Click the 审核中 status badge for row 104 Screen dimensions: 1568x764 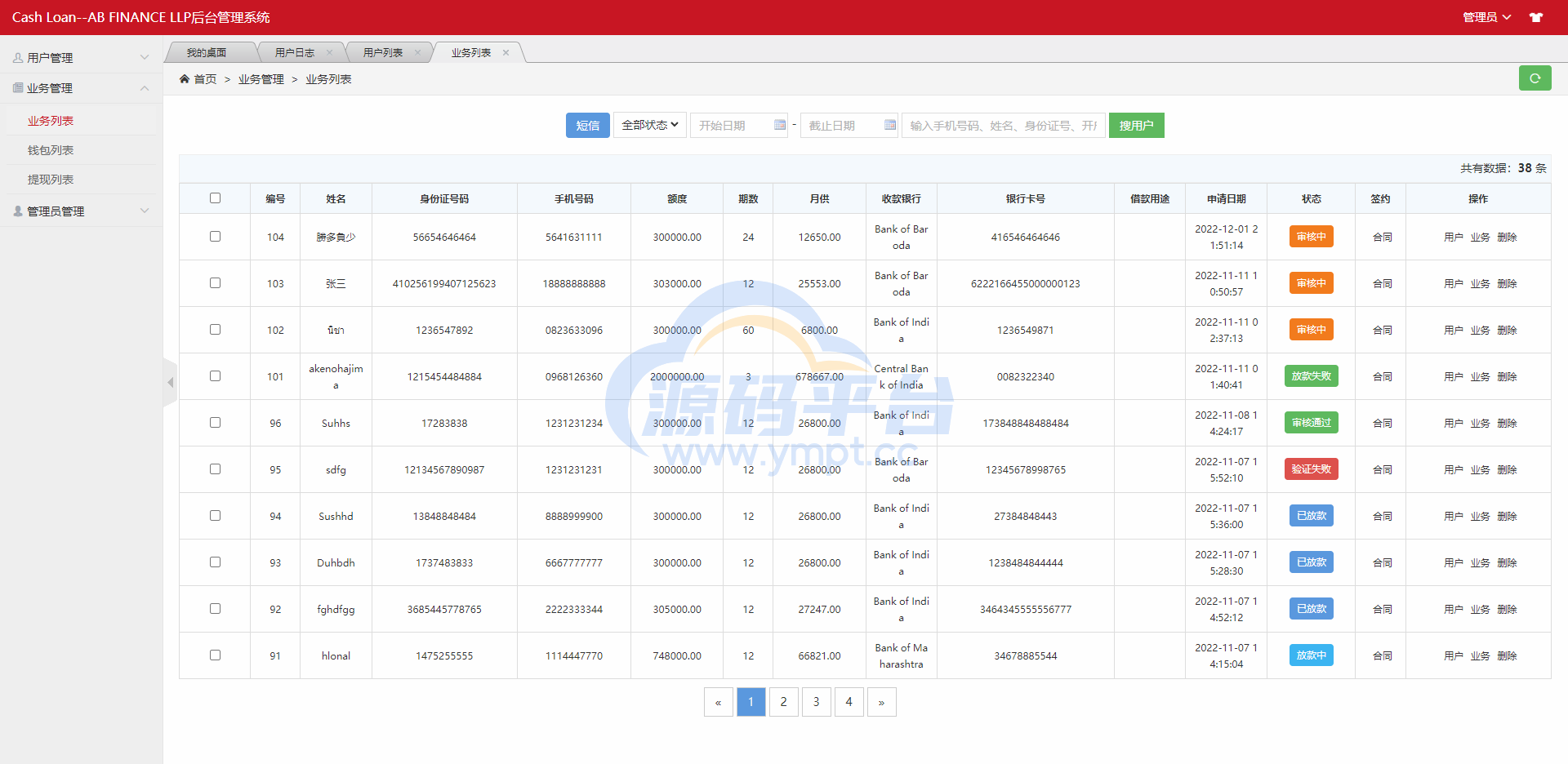pyautogui.click(x=1311, y=237)
